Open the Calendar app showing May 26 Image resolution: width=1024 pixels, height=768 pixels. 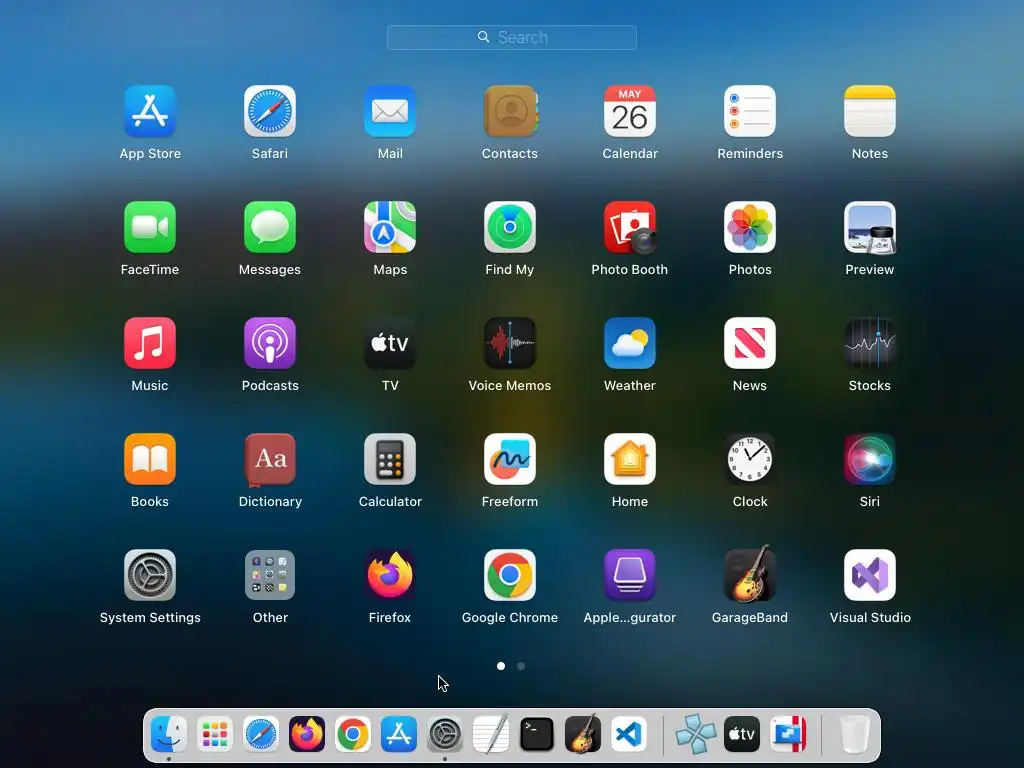tap(630, 112)
